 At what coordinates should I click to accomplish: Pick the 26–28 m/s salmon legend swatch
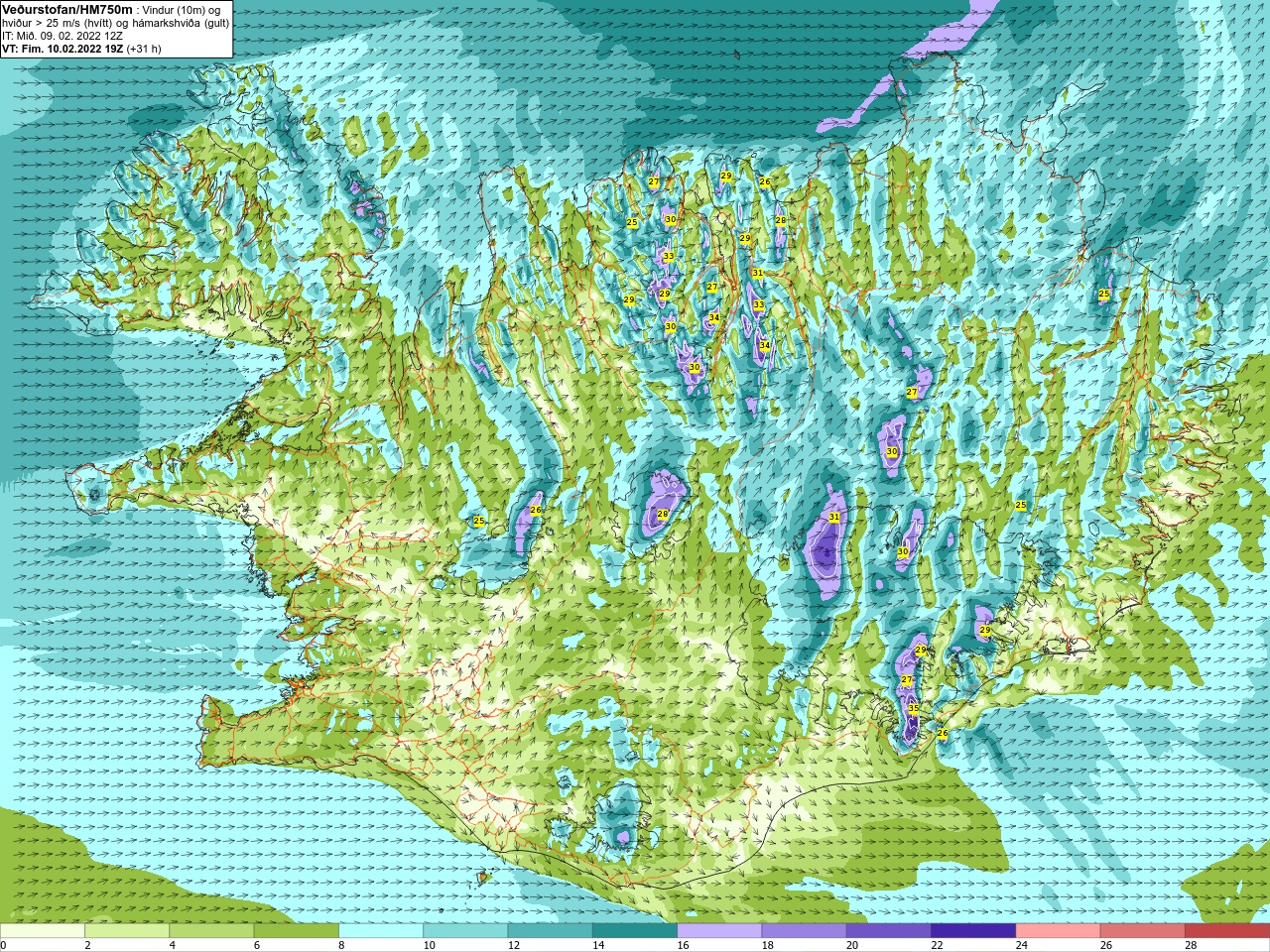pos(1143,931)
